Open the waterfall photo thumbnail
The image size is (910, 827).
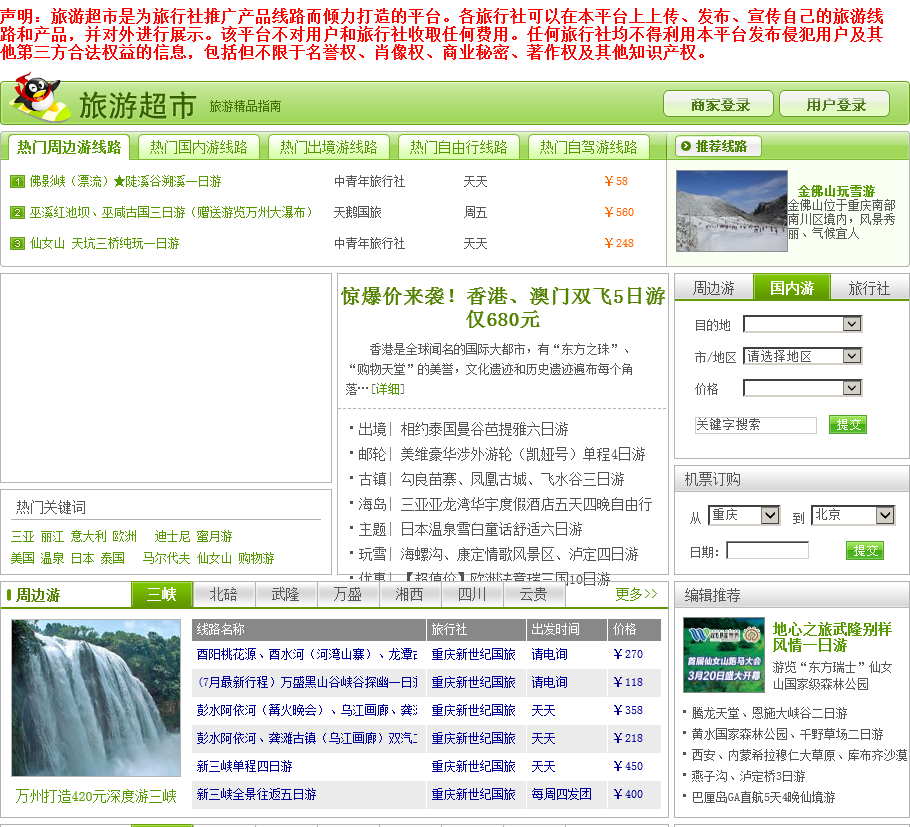coord(96,698)
